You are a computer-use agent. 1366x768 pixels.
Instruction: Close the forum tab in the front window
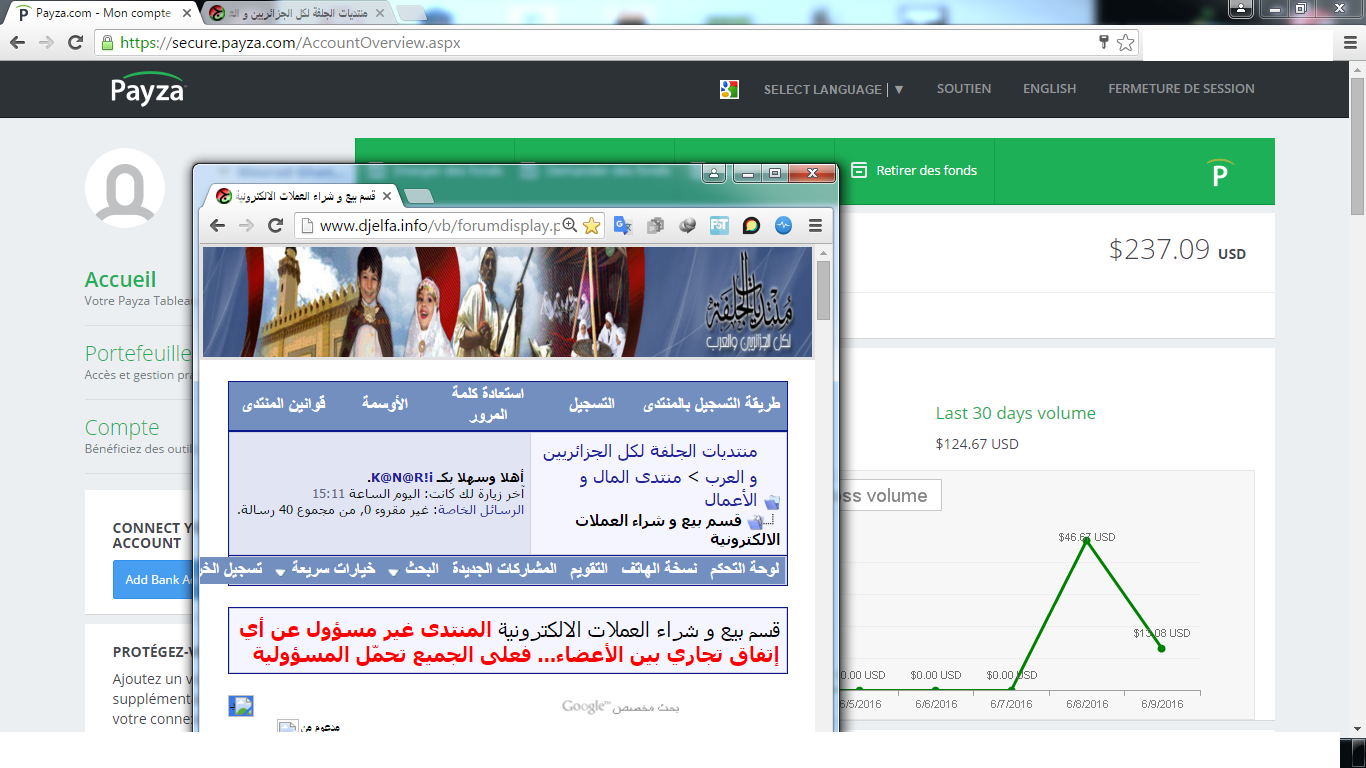[387, 196]
